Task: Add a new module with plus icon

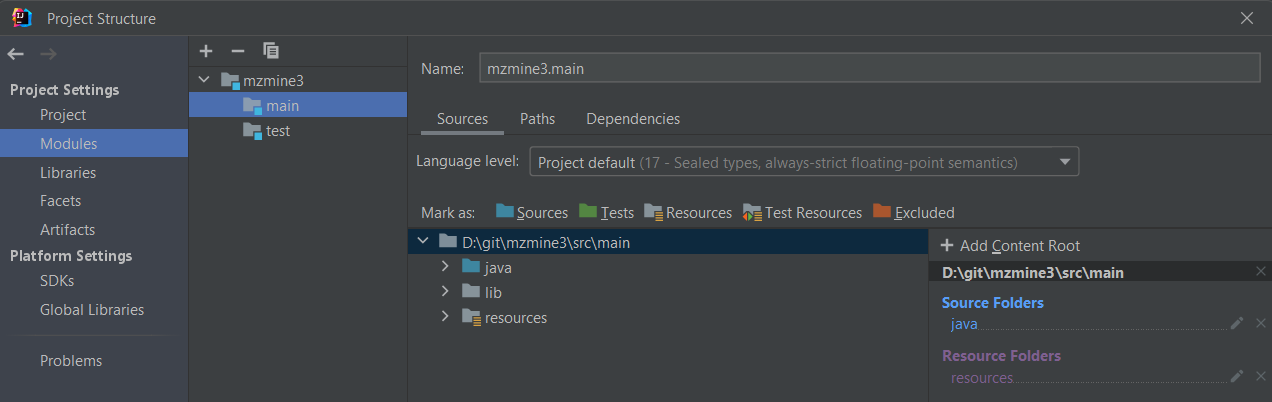Action: pos(206,51)
